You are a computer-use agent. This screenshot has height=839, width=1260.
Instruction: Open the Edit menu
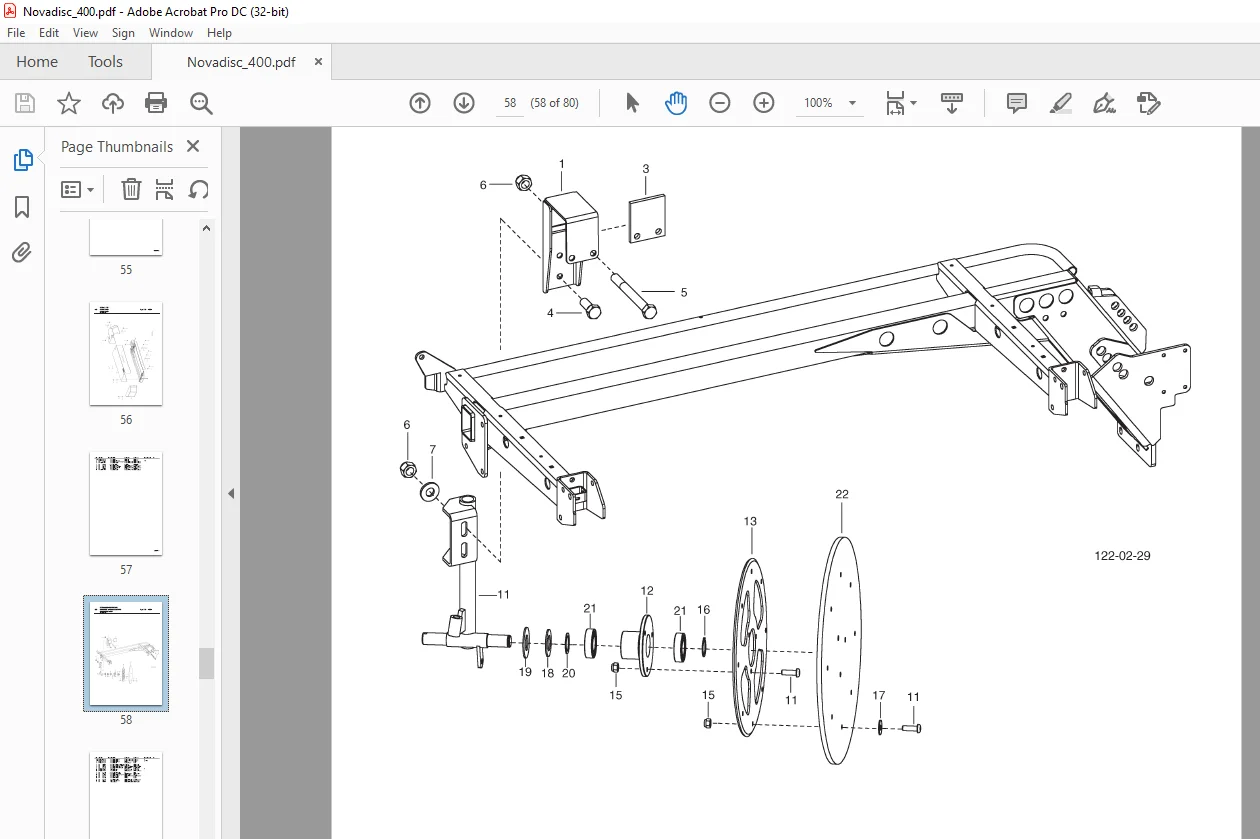(x=49, y=33)
